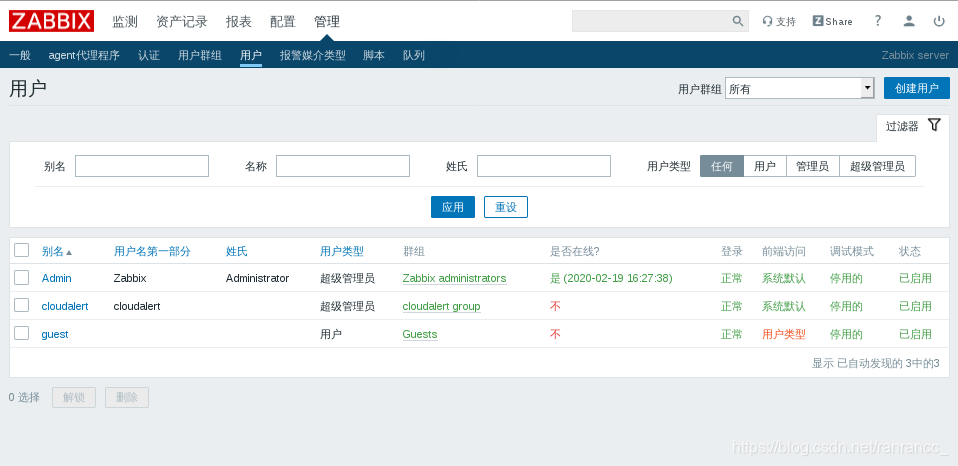
Task: Click Zabbix server label
Action: (x=915, y=55)
